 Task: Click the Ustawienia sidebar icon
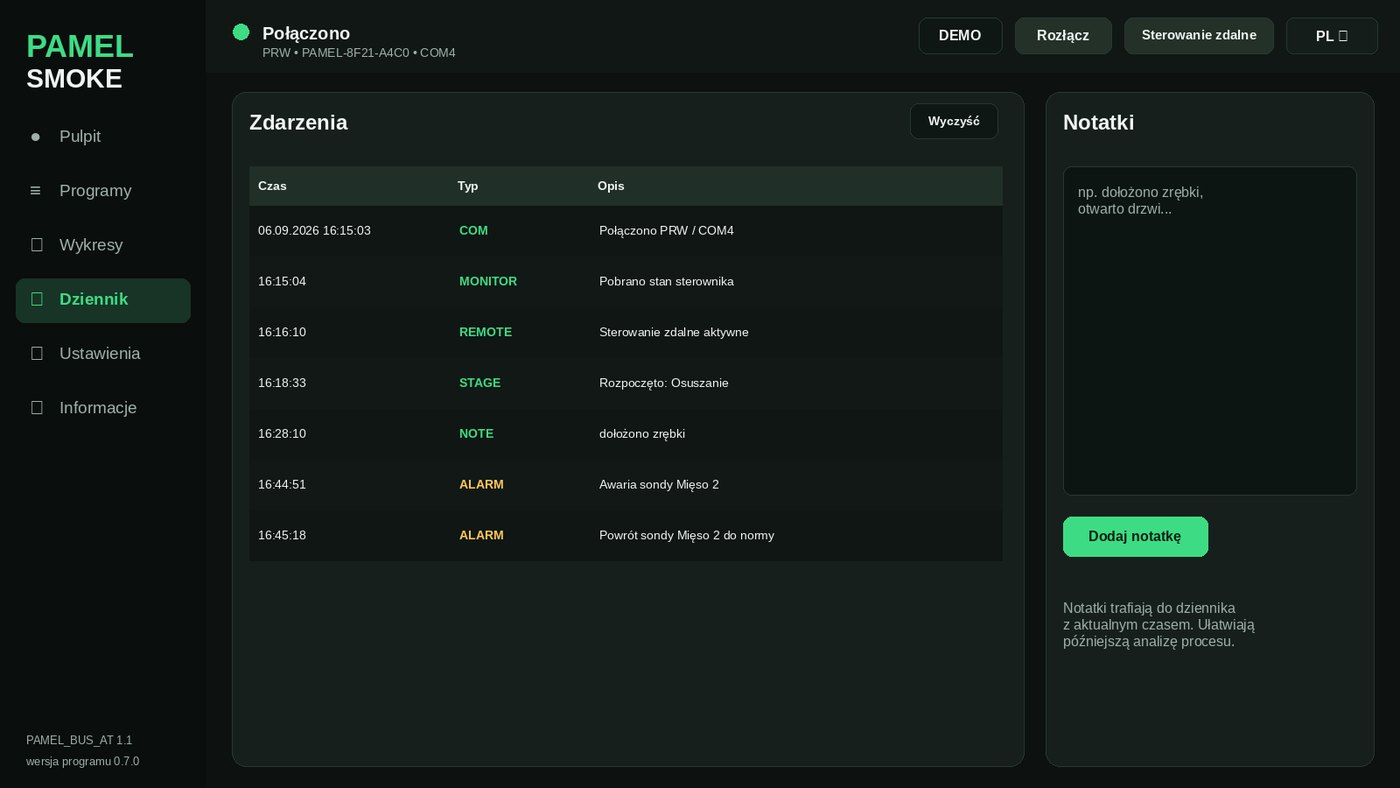37,353
